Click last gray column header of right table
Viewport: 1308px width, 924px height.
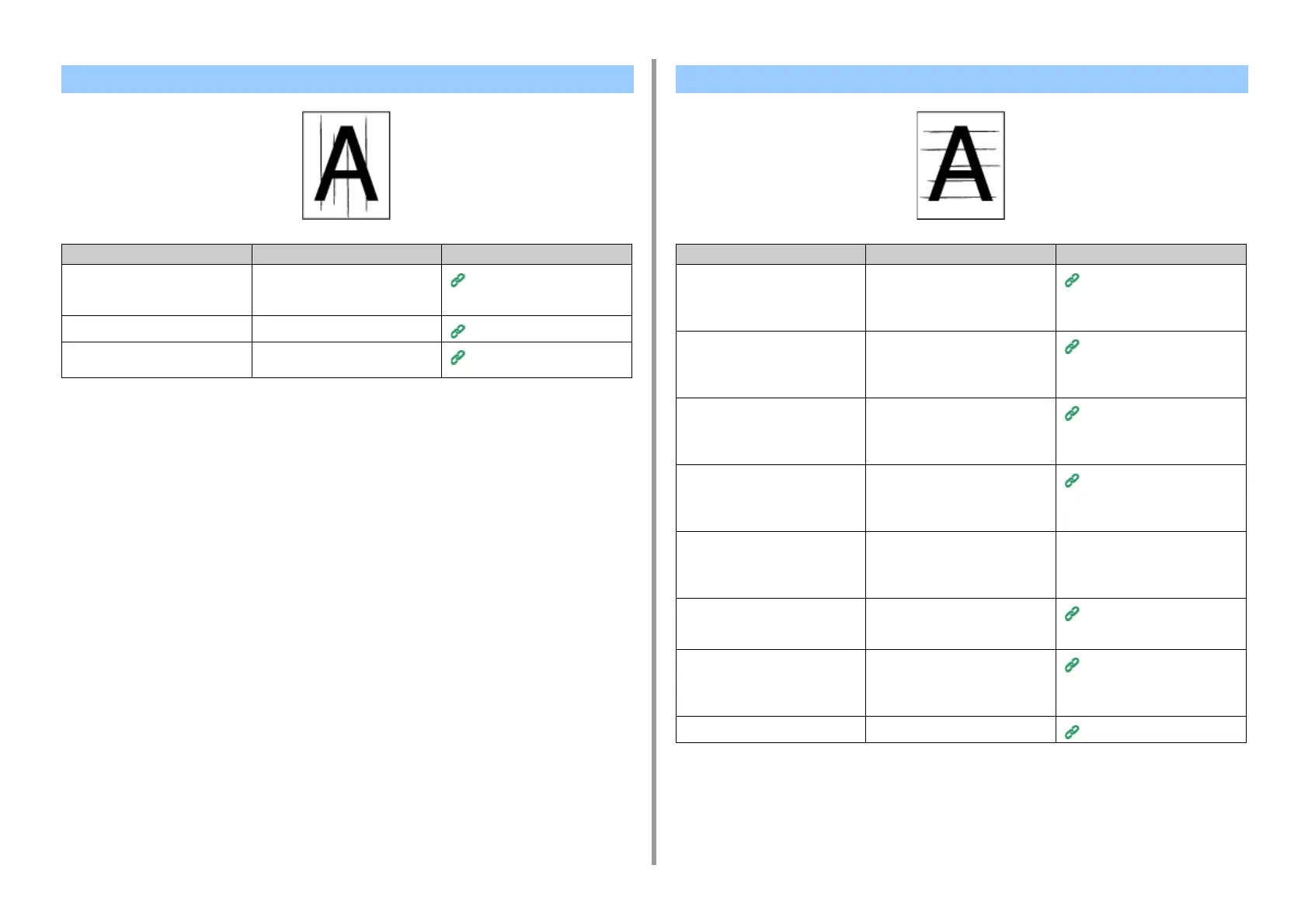pyautogui.click(x=1151, y=255)
